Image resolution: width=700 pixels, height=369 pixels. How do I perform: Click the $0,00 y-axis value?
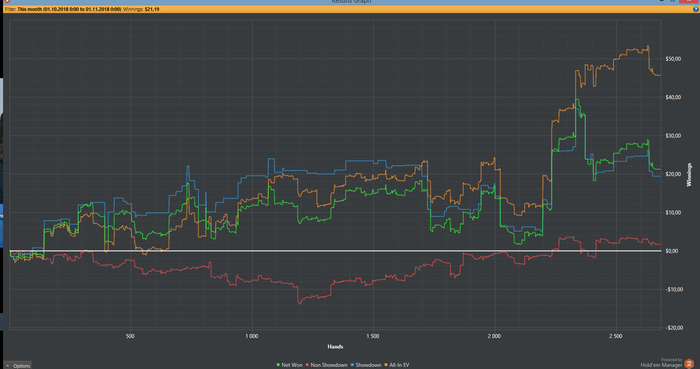[672, 251]
